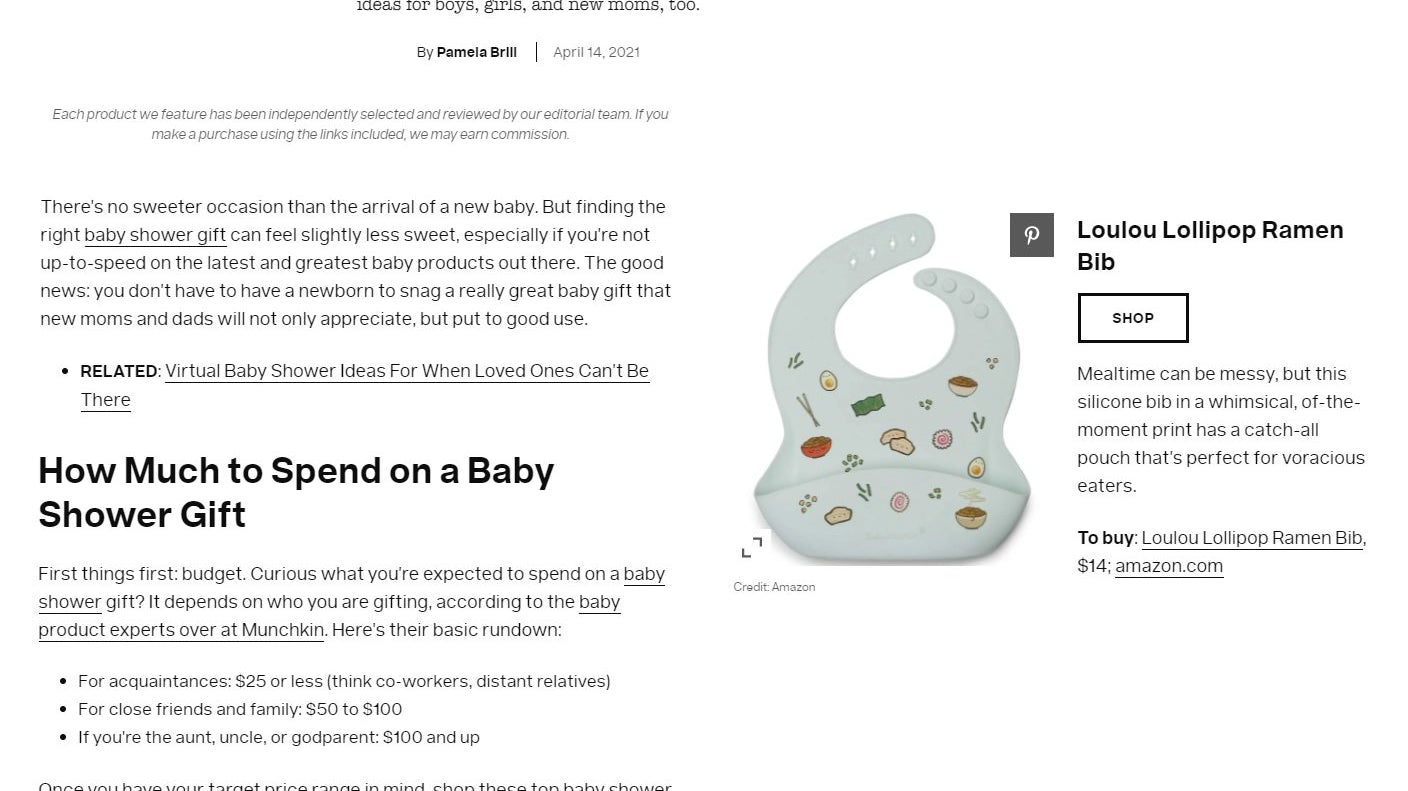The image size is (1408, 791).
Task: Follow the "baby shower" link in budget paragraph
Action: pyautogui.click(x=69, y=601)
